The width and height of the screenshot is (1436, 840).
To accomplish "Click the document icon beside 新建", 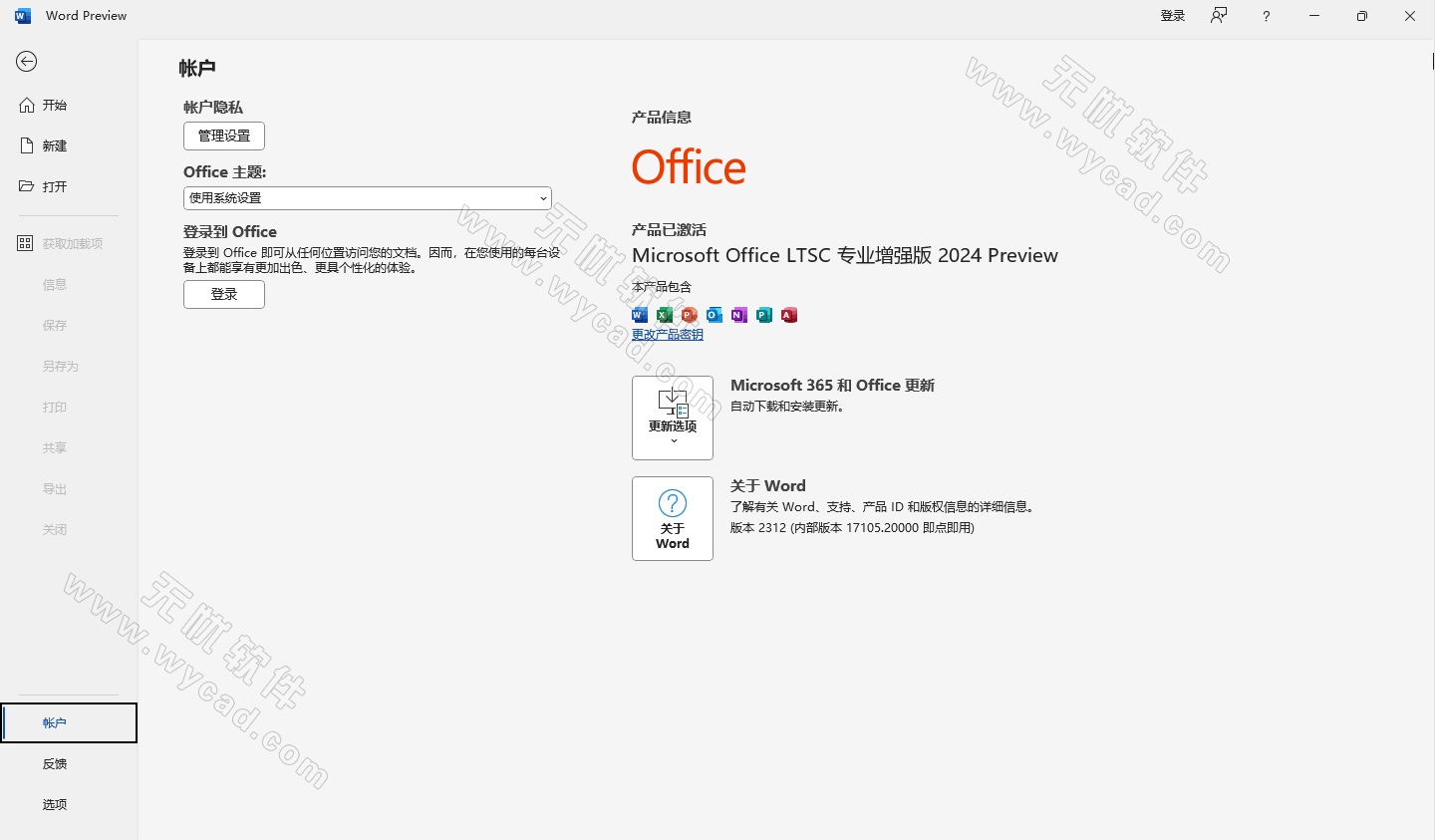I will click(x=27, y=145).
